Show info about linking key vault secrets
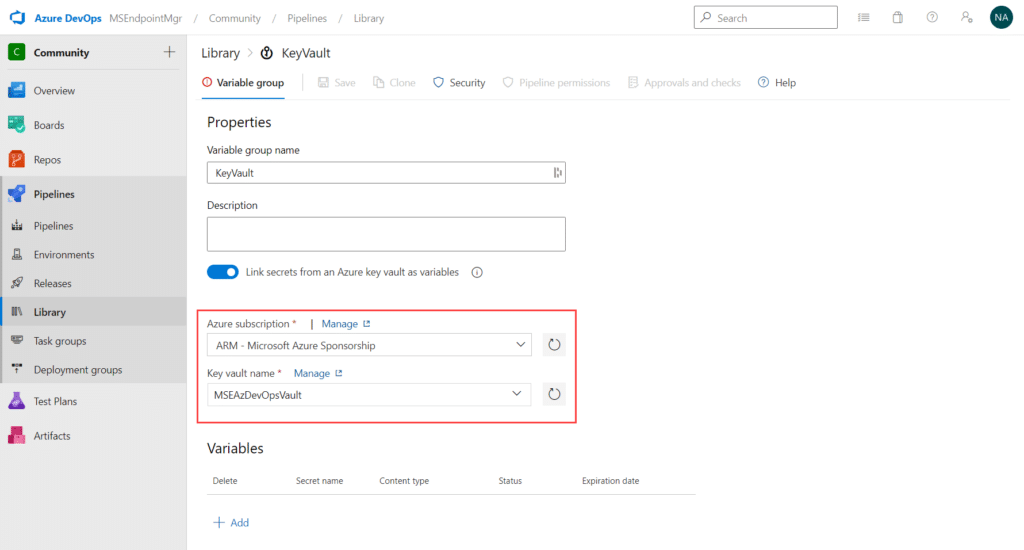 pos(477,272)
